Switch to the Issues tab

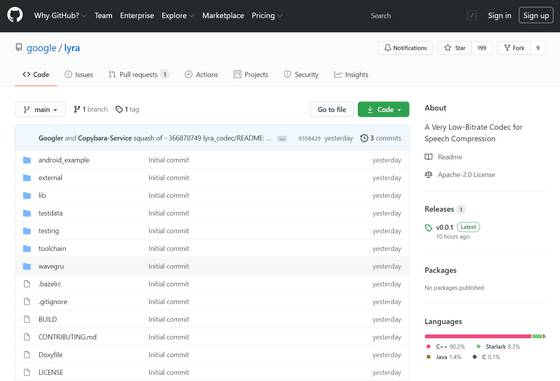tap(79, 75)
